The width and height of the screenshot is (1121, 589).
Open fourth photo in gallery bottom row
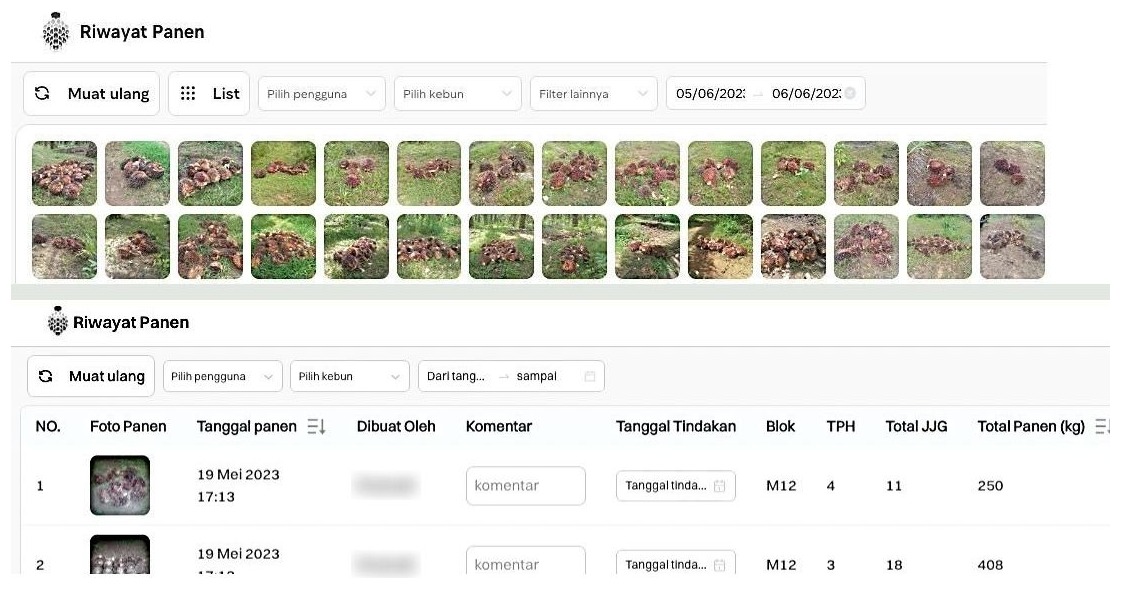point(283,247)
